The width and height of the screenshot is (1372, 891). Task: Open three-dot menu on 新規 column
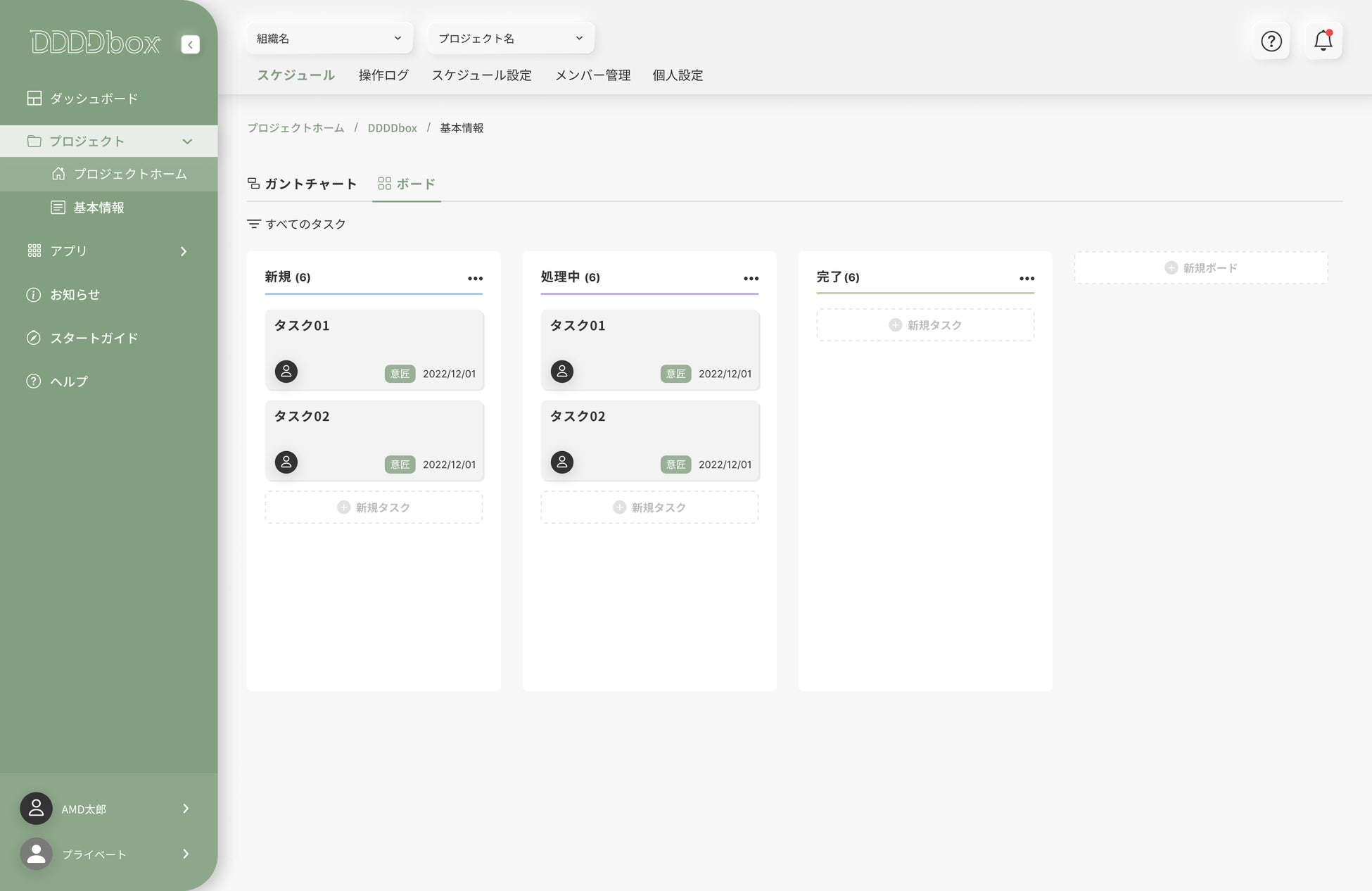(475, 278)
